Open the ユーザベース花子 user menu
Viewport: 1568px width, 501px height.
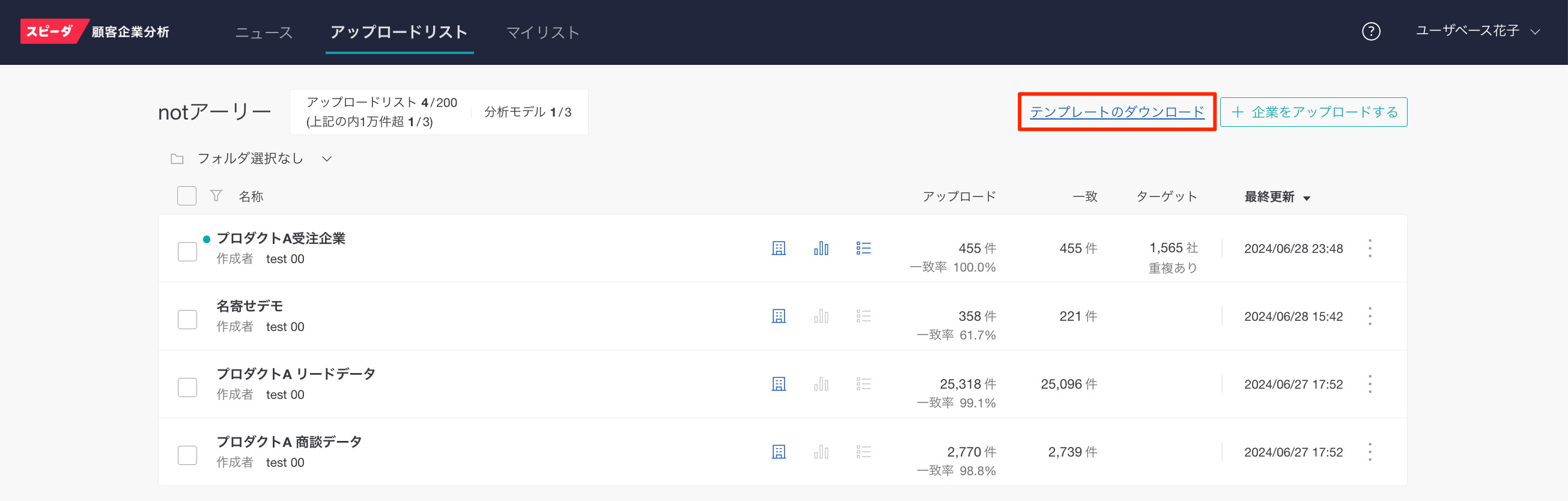pyautogui.click(x=1477, y=32)
